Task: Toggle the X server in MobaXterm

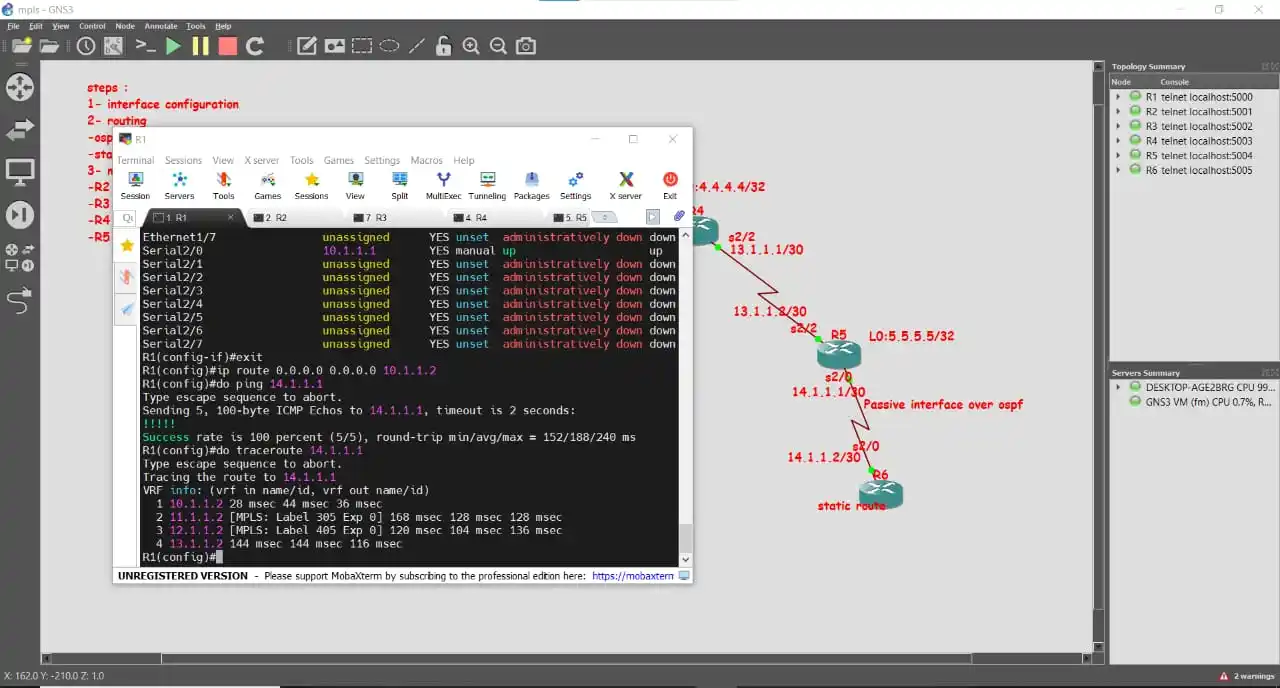Action: coord(626,186)
